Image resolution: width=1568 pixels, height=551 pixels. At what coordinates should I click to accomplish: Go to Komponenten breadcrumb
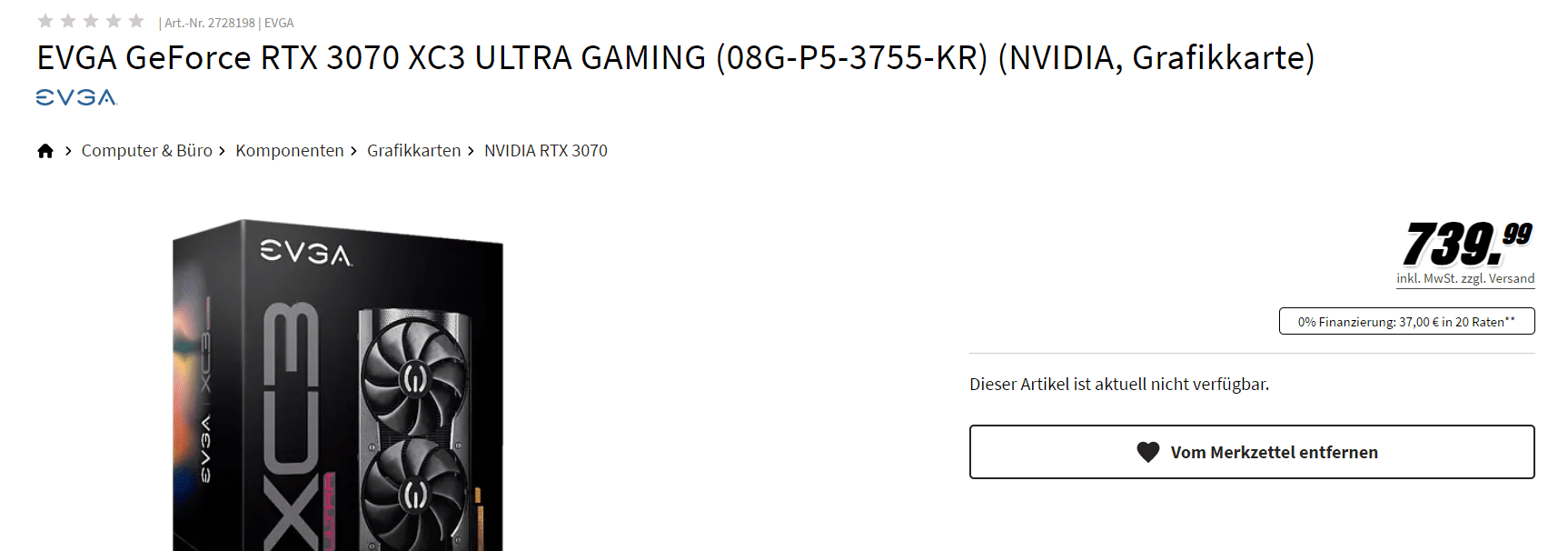tap(290, 151)
